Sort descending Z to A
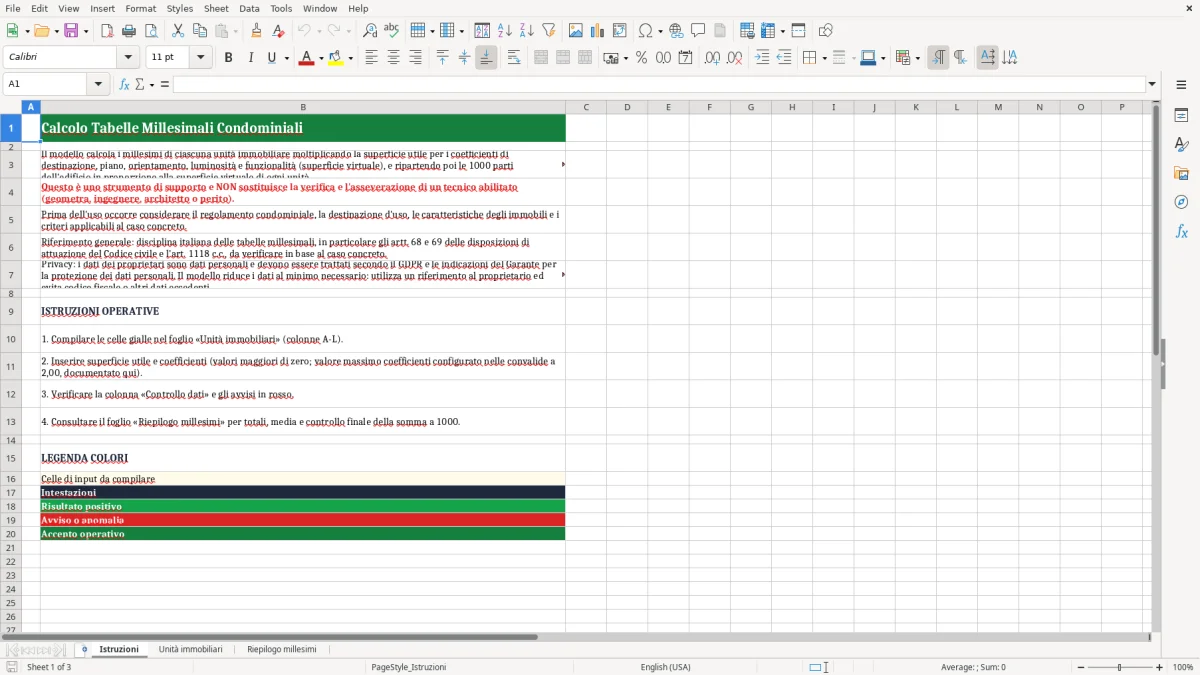This screenshot has width=1200, height=675. click(527, 31)
